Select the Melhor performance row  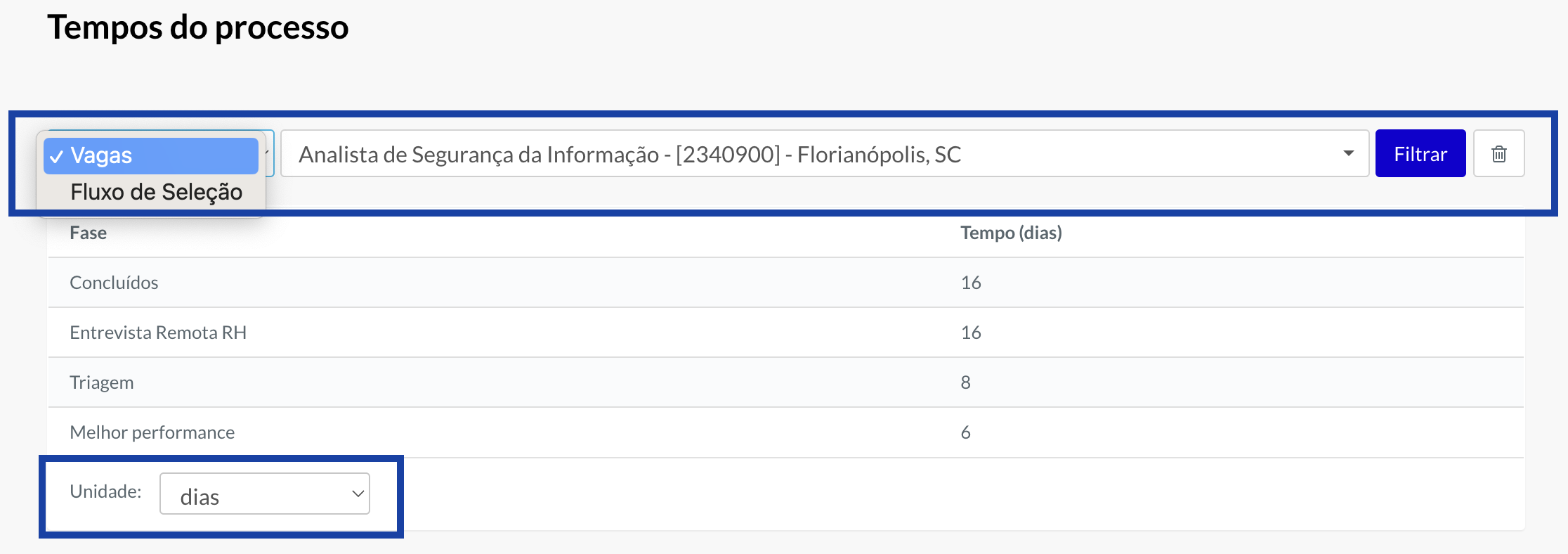tap(152, 432)
